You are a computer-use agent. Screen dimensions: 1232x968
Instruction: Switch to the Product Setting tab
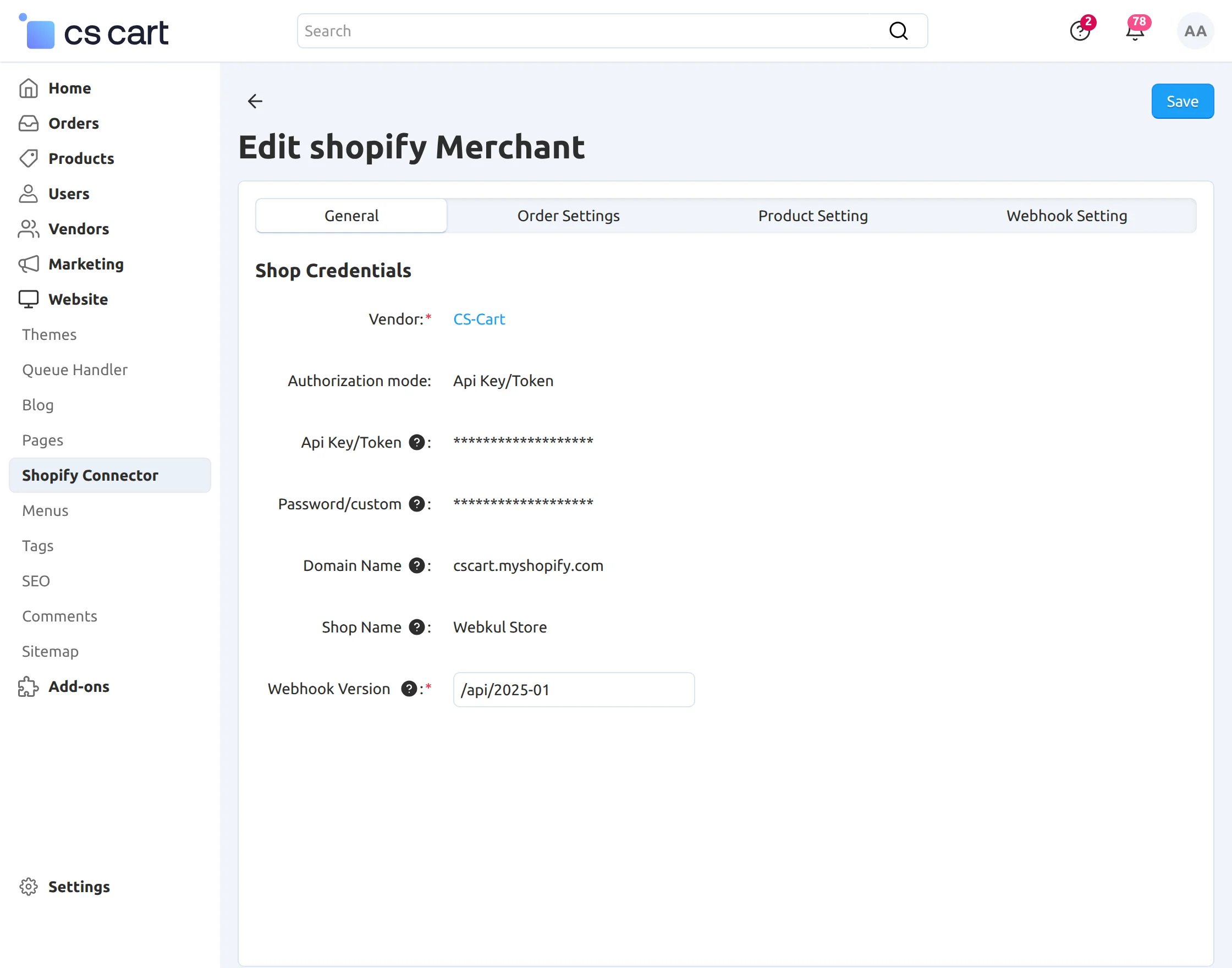click(813, 216)
